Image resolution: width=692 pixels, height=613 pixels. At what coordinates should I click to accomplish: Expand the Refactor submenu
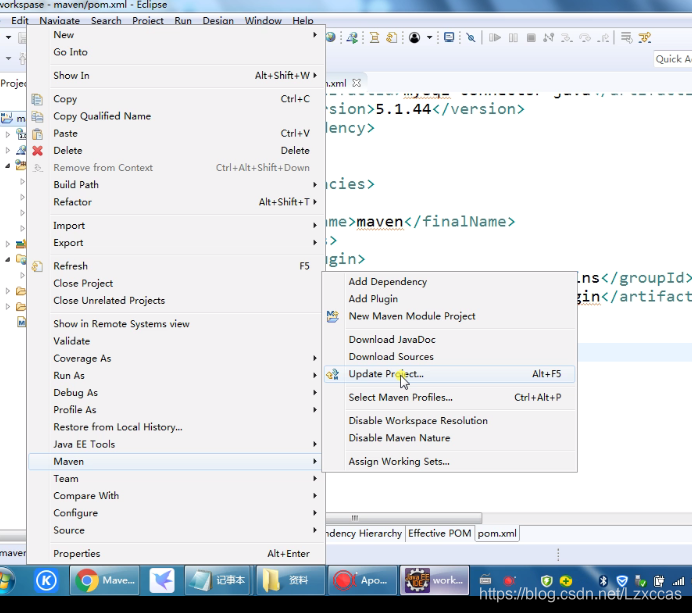point(315,202)
